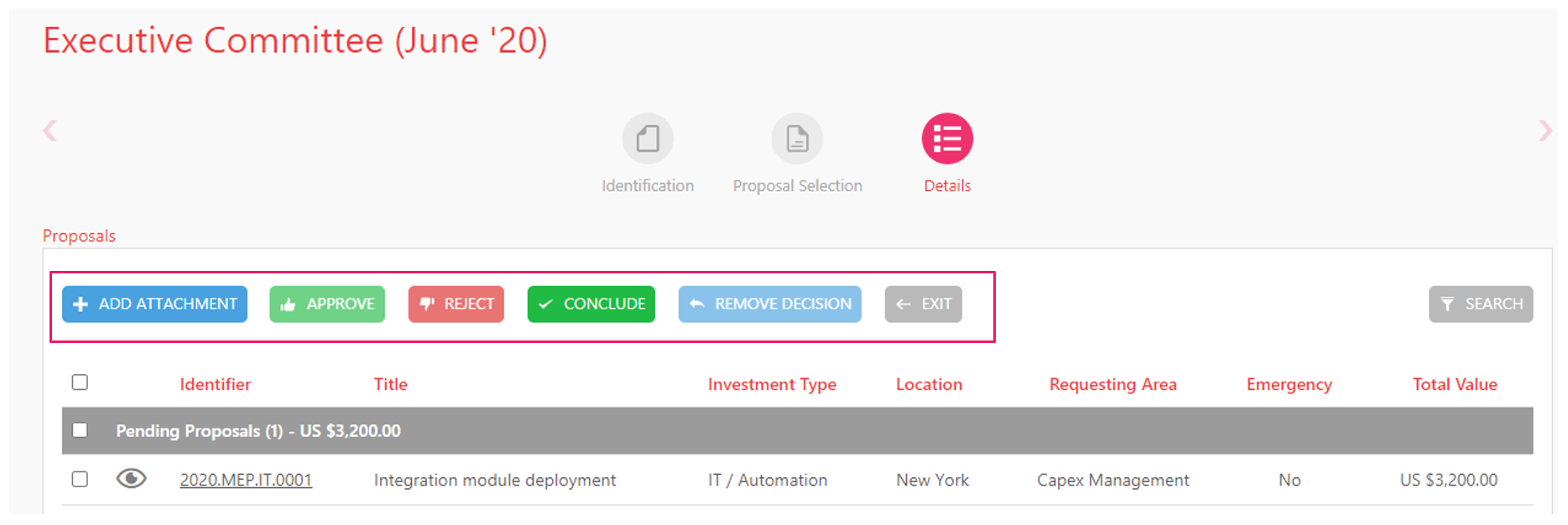
Task: Click the Reject button
Action: tap(456, 304)
